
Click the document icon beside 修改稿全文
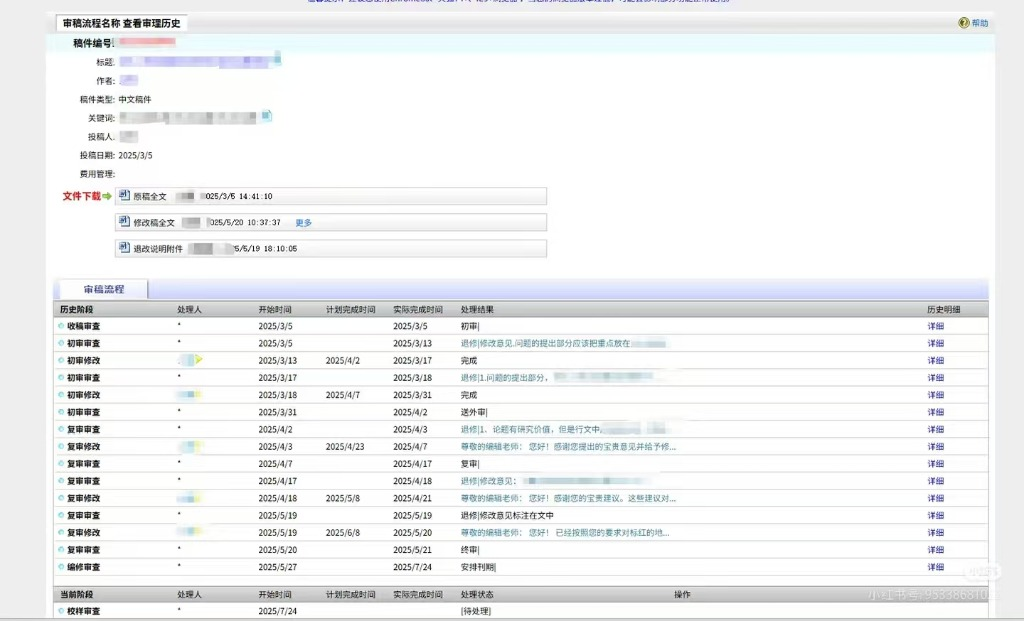[125, 221]
